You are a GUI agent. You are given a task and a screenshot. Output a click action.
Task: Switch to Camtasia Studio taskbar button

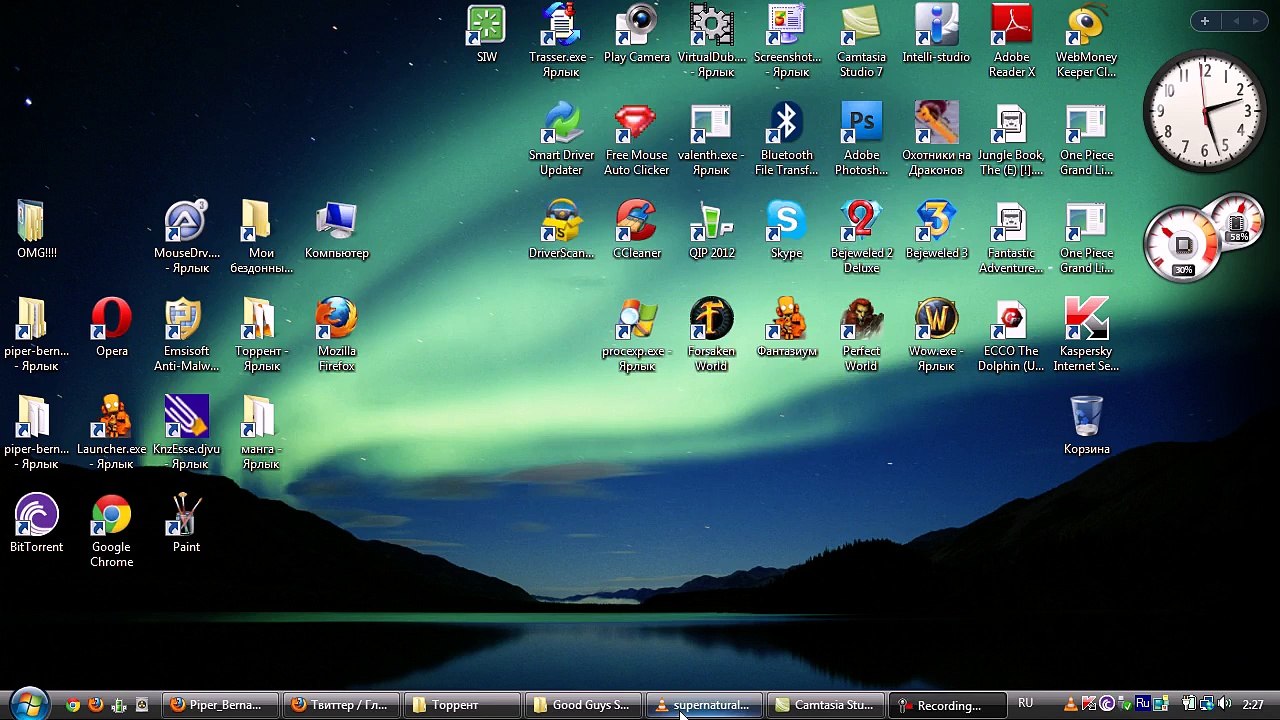point(826,705)
